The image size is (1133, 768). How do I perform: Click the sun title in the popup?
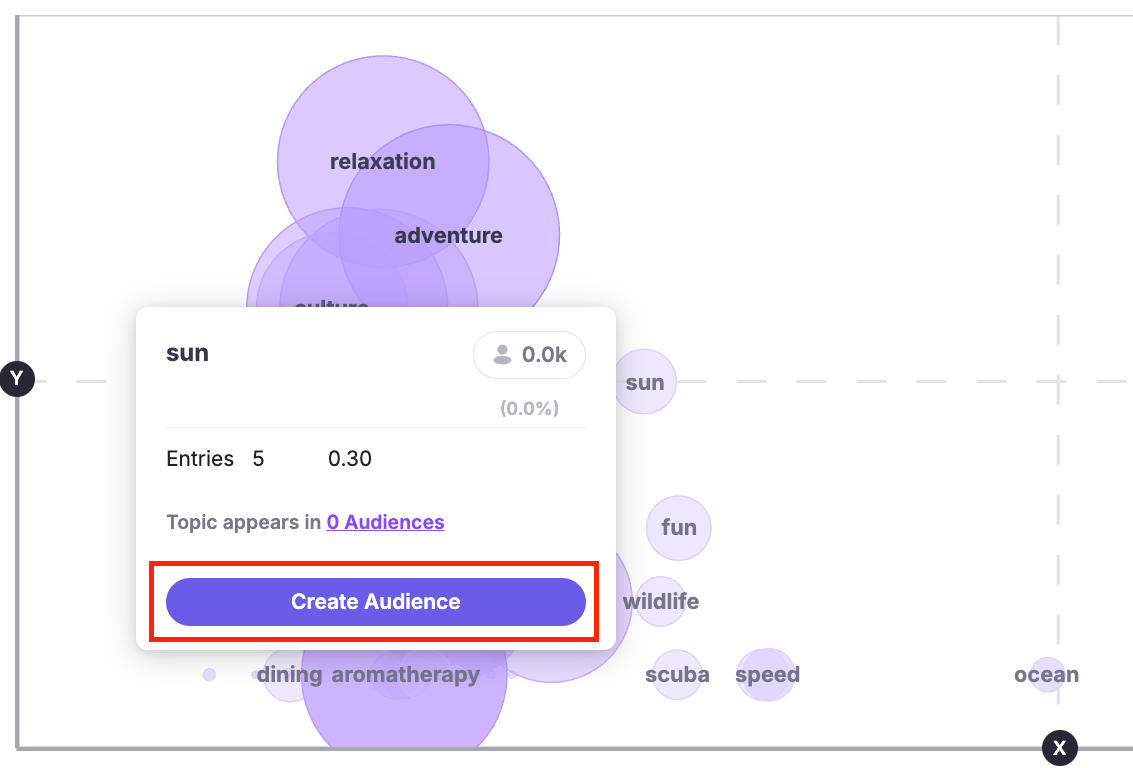[187, 353]
